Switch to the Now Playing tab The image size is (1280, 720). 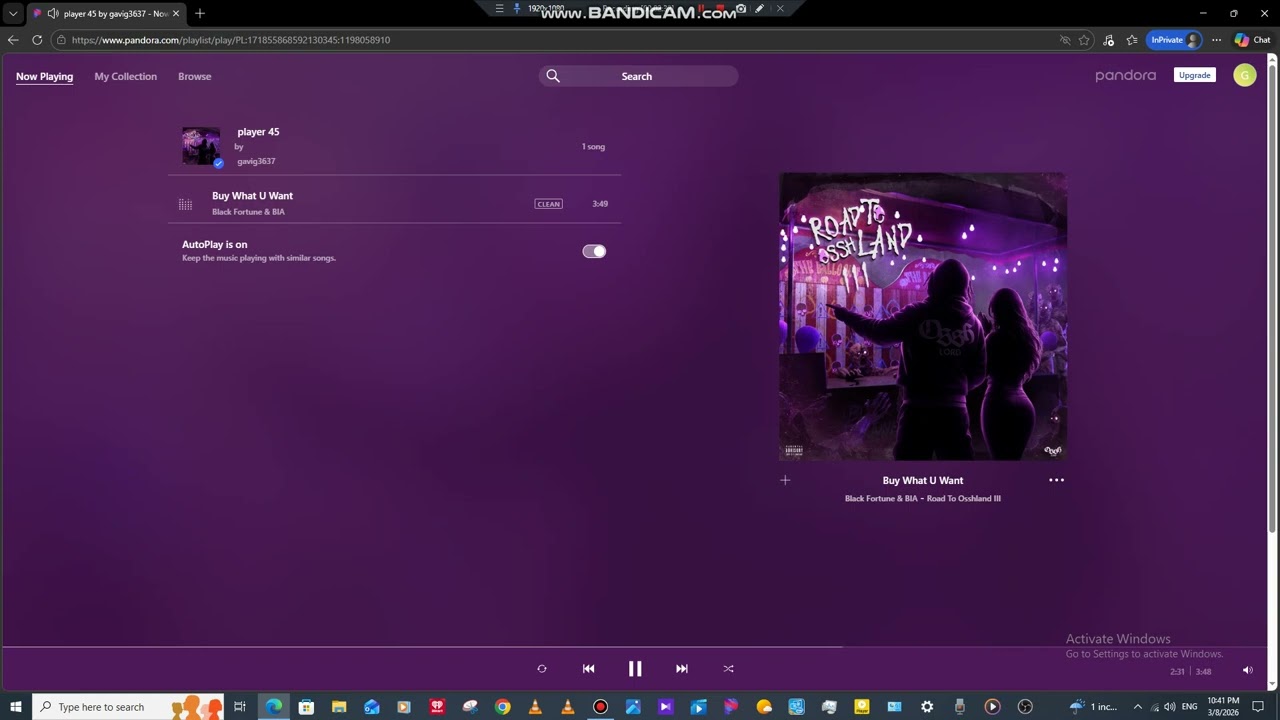[x=44, y=76]
